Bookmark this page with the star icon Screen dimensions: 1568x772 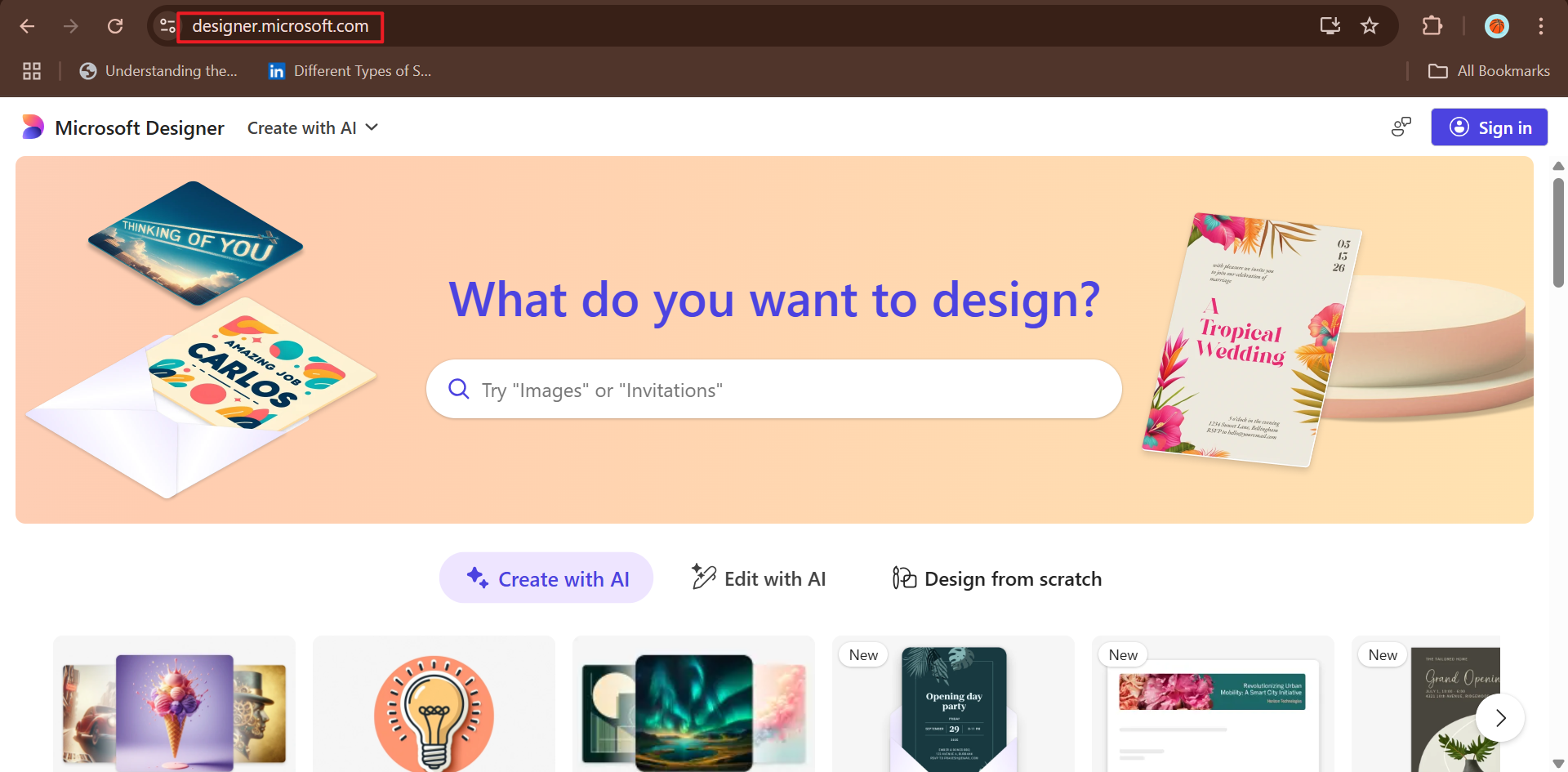tap(1370, 26)
